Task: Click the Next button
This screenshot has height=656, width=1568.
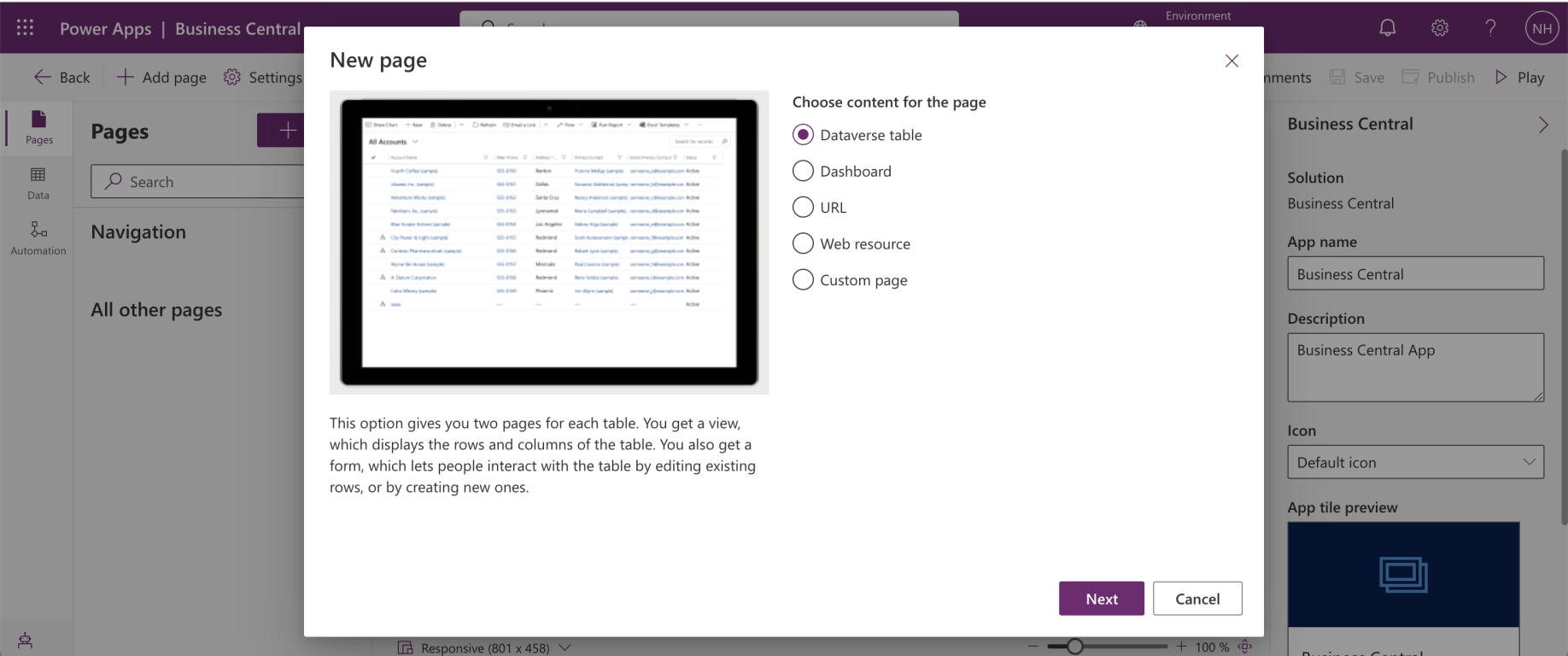Action: pos(1102,599)
